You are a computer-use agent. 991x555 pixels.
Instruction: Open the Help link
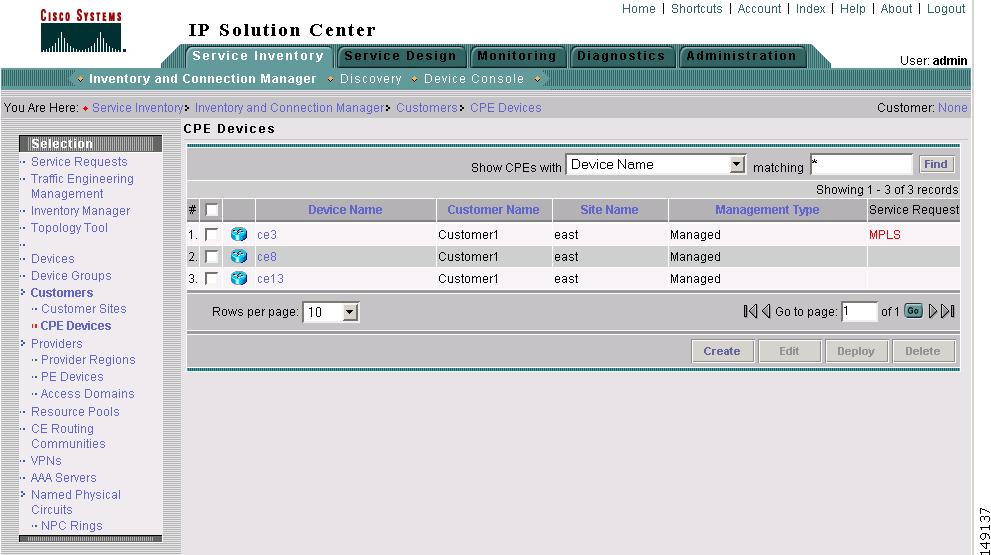(x=853, y=9)
